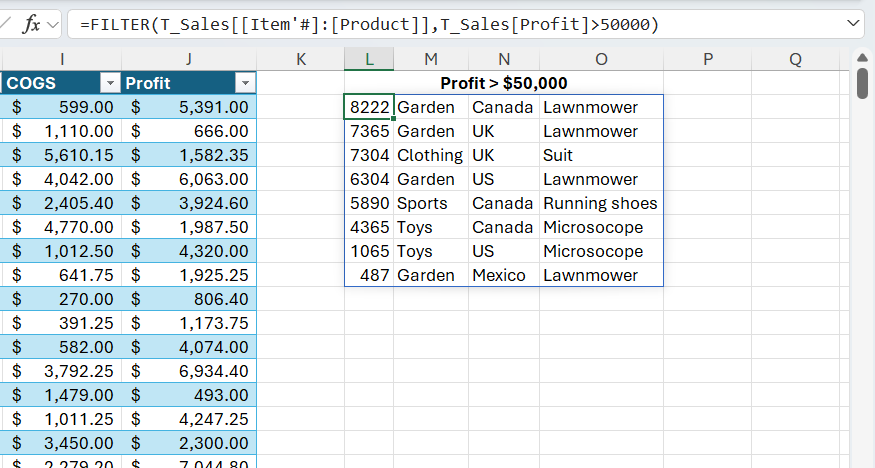Select the Profit value 5,391.00
The width and height of the screenshot is (875, 468).
click(189, 107)
